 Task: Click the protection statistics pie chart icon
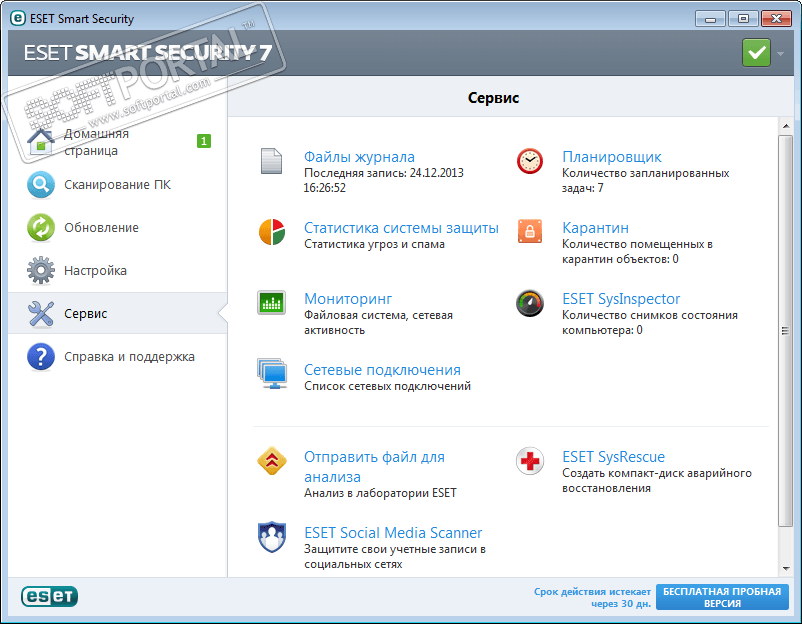click(272, 232)
